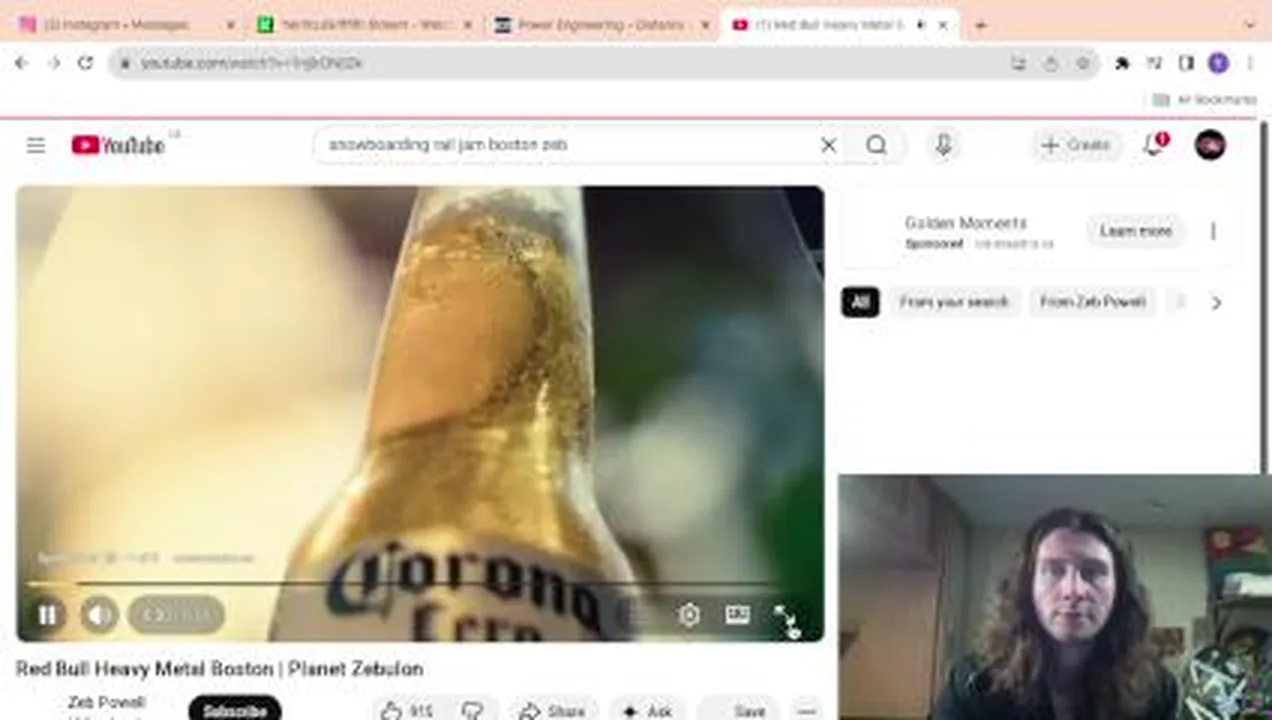
Task: Clear the search box text
Action: pyautogui.click(x=828, y=145)
